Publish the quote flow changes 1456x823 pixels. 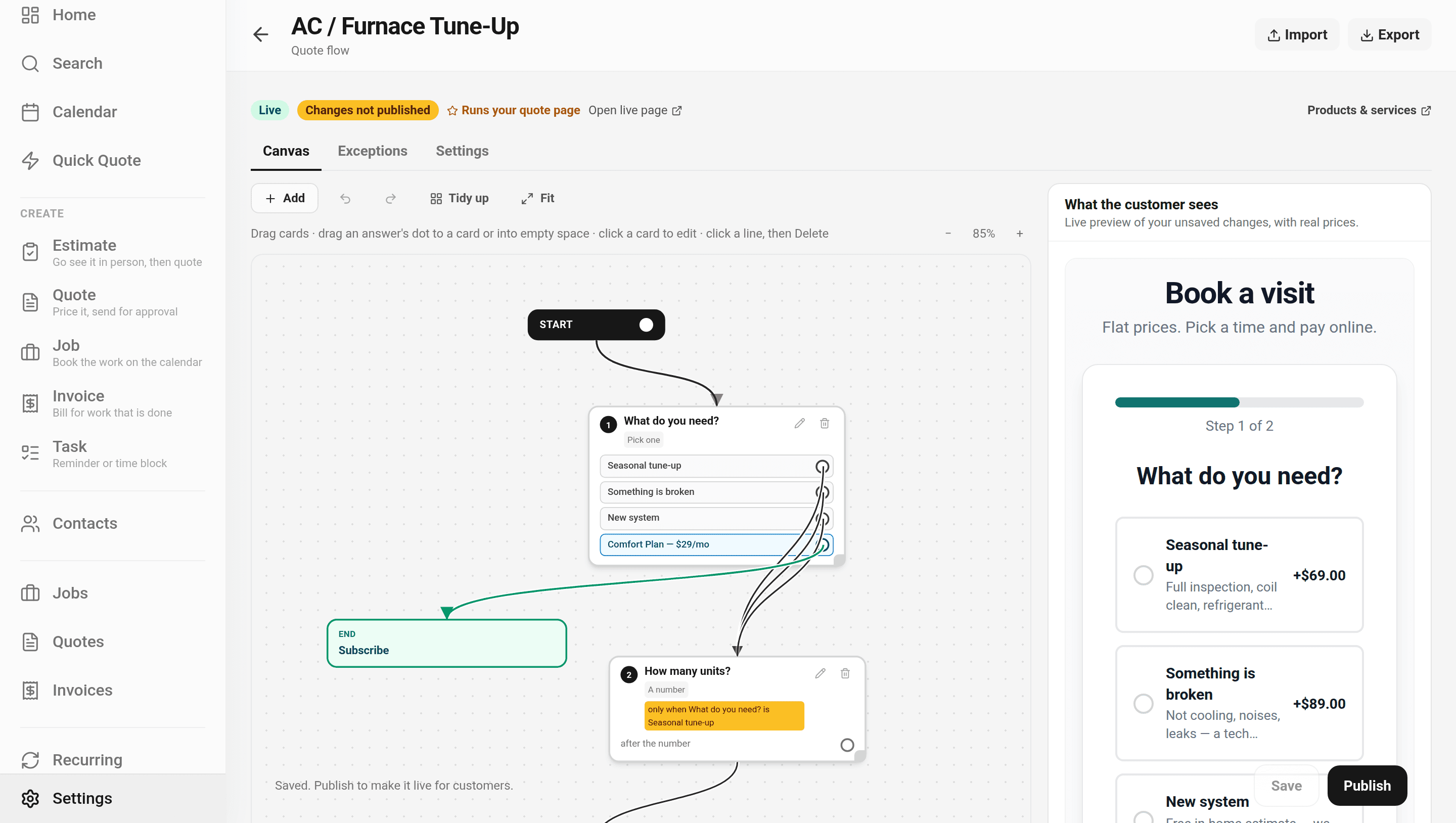coord(1367,786)
